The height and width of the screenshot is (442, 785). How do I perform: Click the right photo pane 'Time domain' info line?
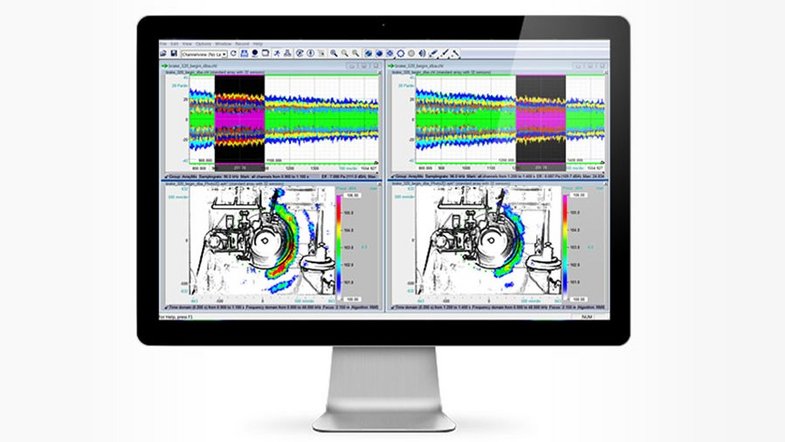(x=499, y=307)
